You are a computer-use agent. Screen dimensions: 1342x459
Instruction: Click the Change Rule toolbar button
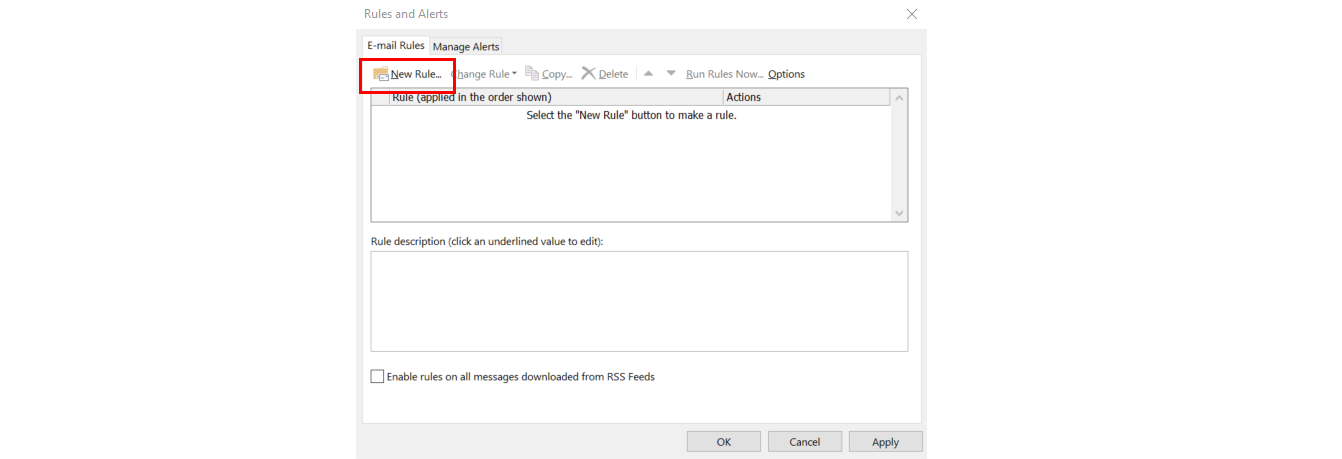[x=484, y=74]
